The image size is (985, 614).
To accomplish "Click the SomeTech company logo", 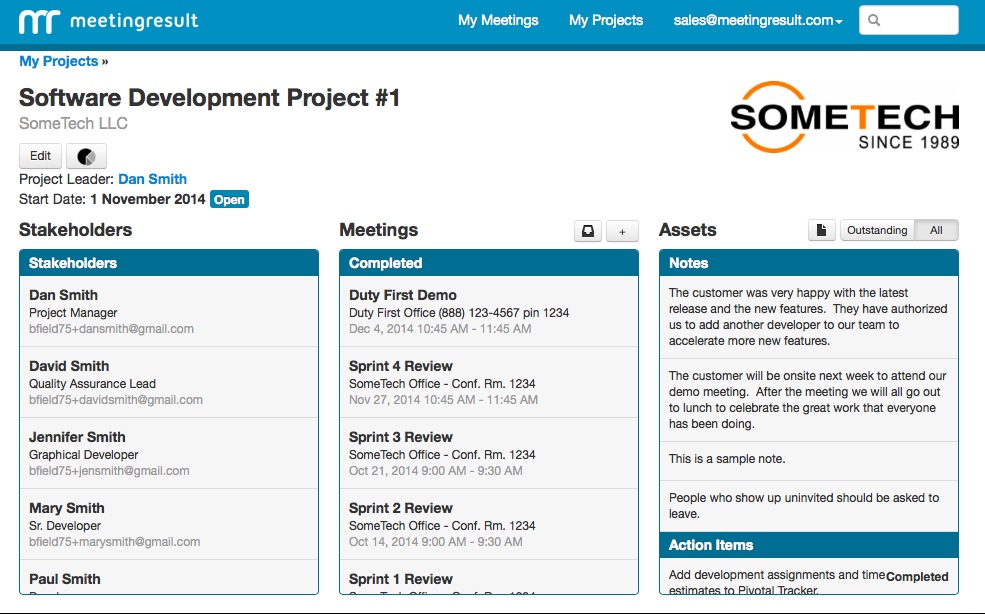I will 844,117.
